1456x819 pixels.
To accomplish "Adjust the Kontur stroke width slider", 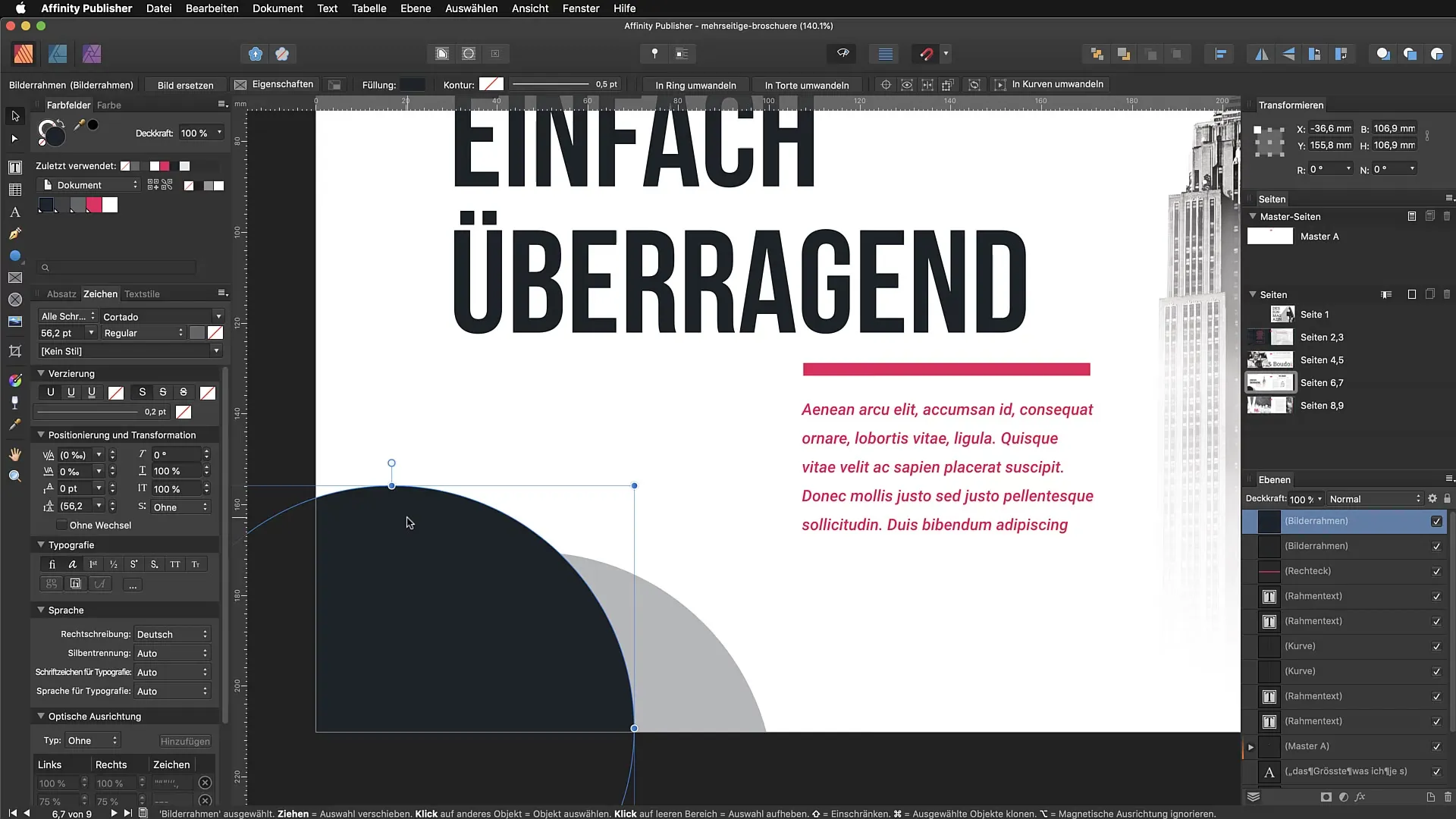I will point(551,84).
